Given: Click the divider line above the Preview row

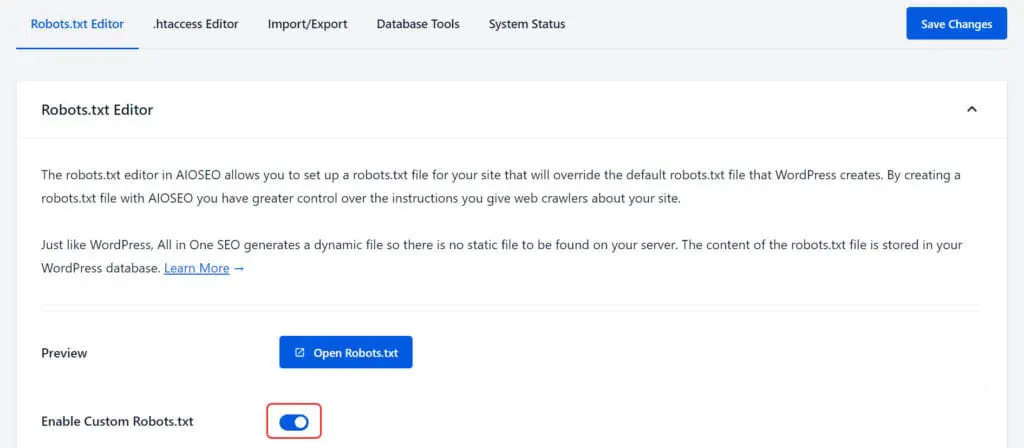Looking at the screenshot, I should 511,305.
